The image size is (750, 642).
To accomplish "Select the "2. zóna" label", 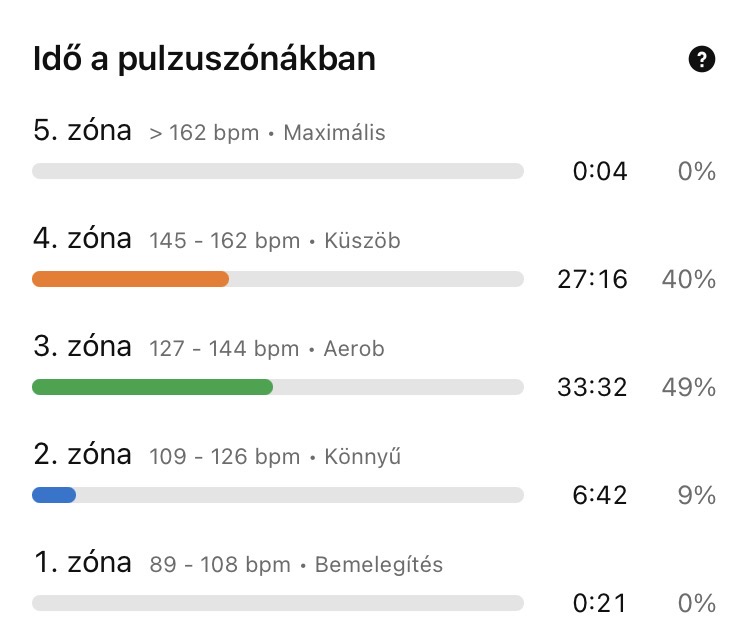I will click(82, 454).
